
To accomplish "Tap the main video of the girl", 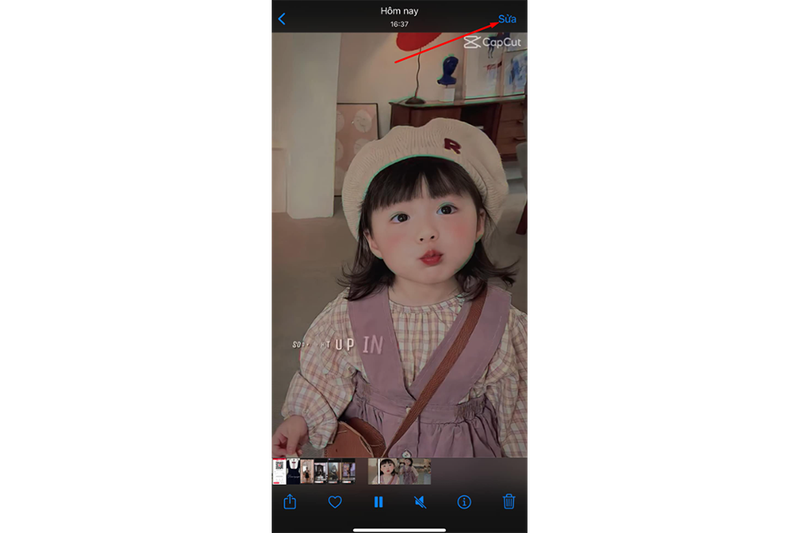I will point(399,245).
